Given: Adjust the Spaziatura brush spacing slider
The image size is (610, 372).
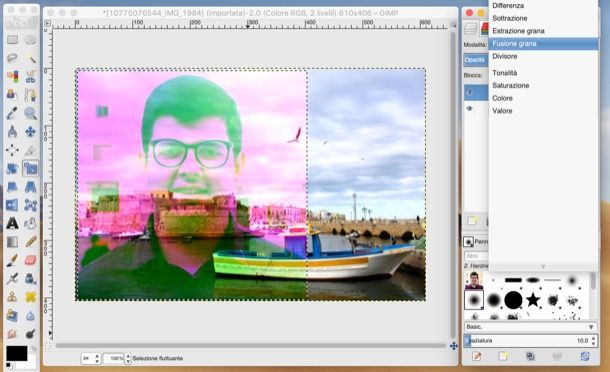Looking at the screenshot, I should click(528, 340).
